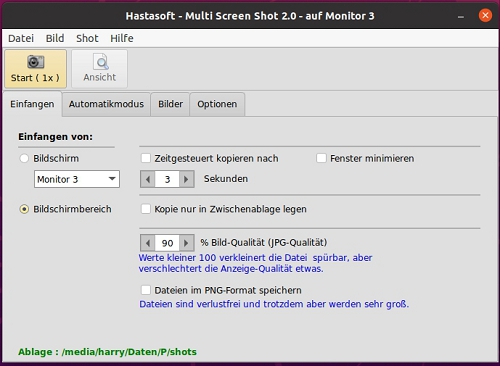Click the camera Start (1x) button
This screenshot has height=366, width=500.
[35, 69]
